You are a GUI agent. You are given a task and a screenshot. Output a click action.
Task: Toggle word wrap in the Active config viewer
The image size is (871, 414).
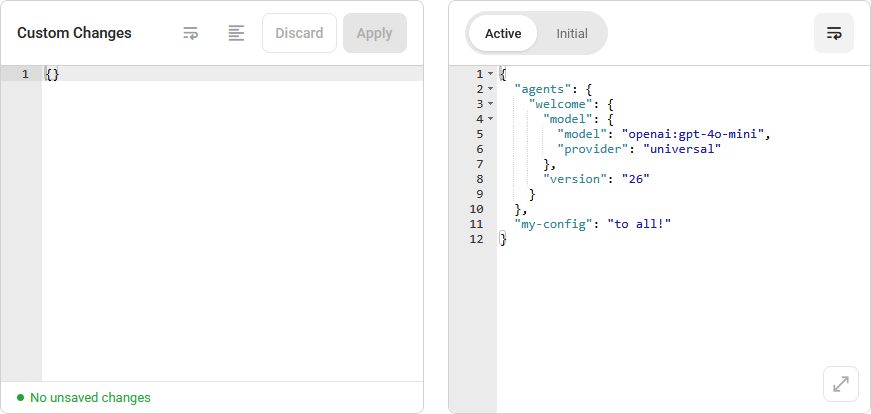point(834,33)
